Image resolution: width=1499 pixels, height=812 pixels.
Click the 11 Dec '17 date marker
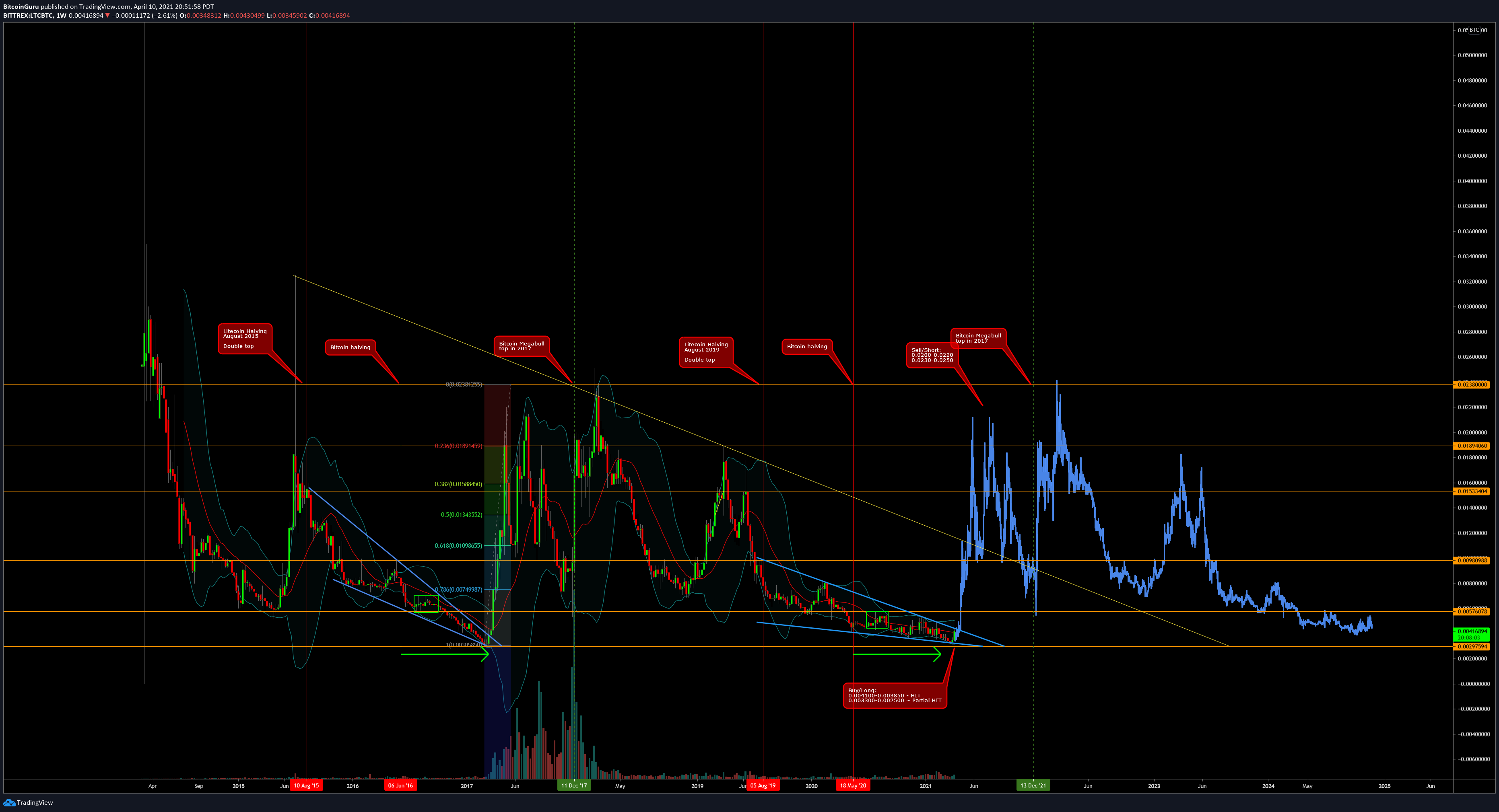click(x=574, y=786)
